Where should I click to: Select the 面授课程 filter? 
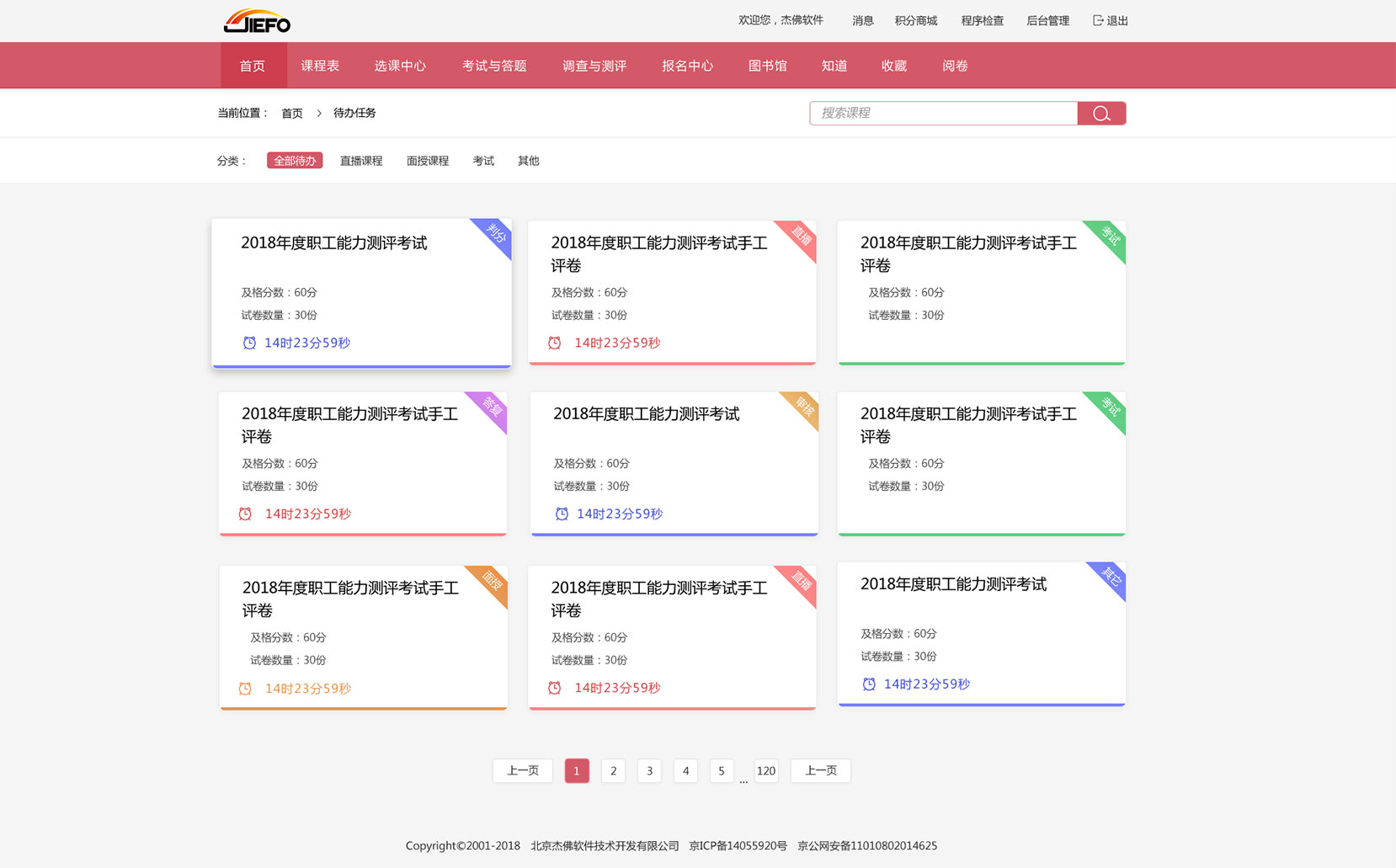point(428,160)
